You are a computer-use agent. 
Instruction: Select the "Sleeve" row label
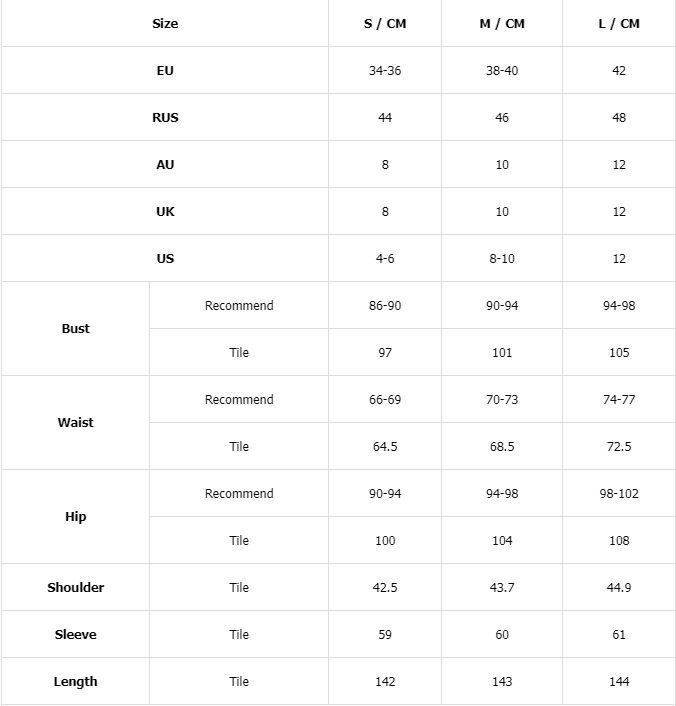click(76, 635)
